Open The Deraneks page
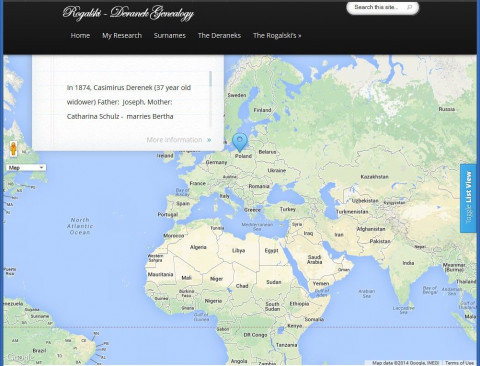 click(219, 36)
